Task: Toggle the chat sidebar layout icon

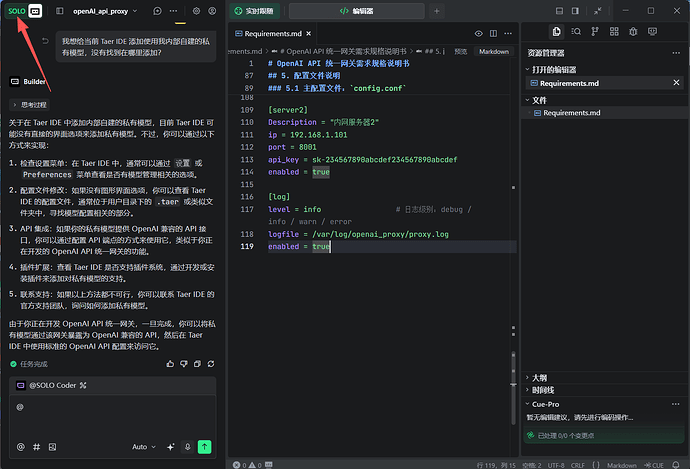Action: pos(60,11)
